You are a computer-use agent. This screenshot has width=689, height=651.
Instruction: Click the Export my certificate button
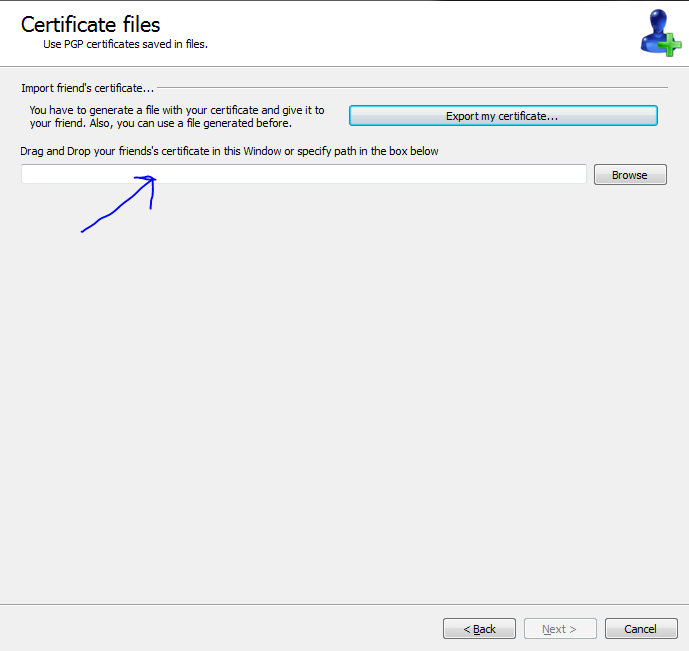[503, 116]
